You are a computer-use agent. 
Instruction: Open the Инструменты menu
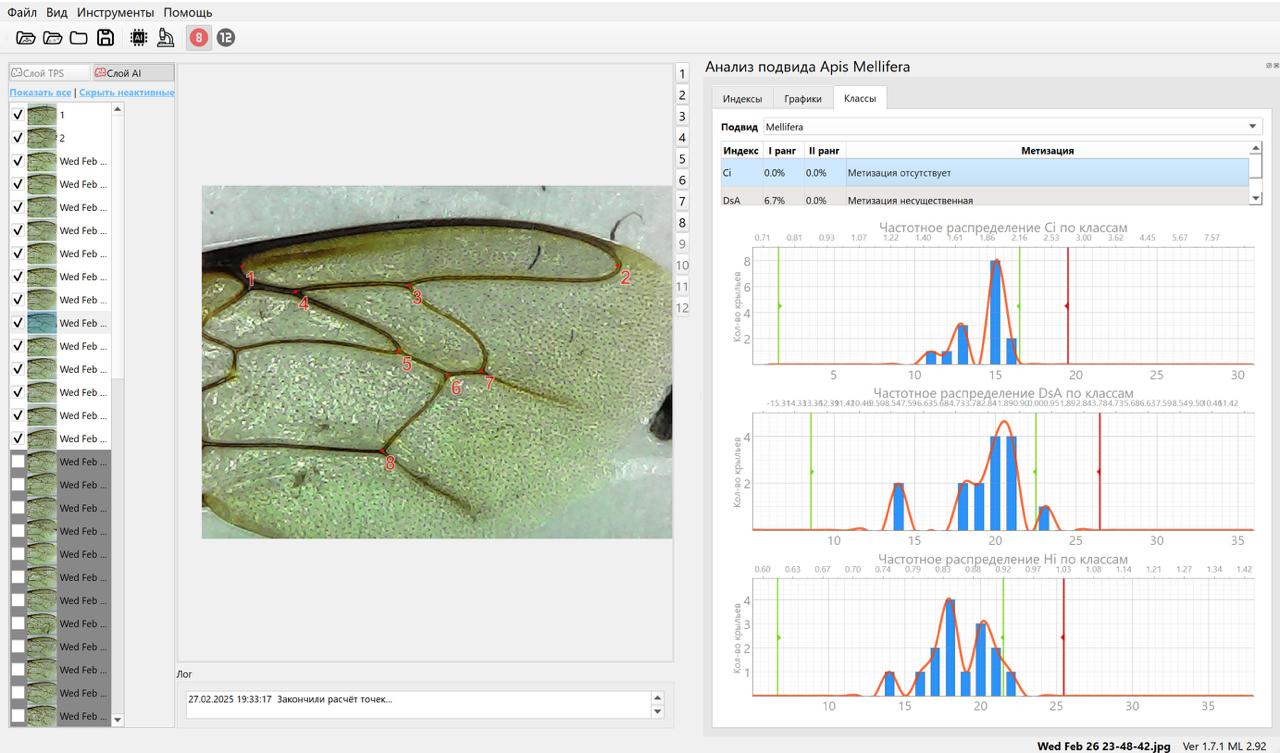pyautogui.click(x=115, y=13)
